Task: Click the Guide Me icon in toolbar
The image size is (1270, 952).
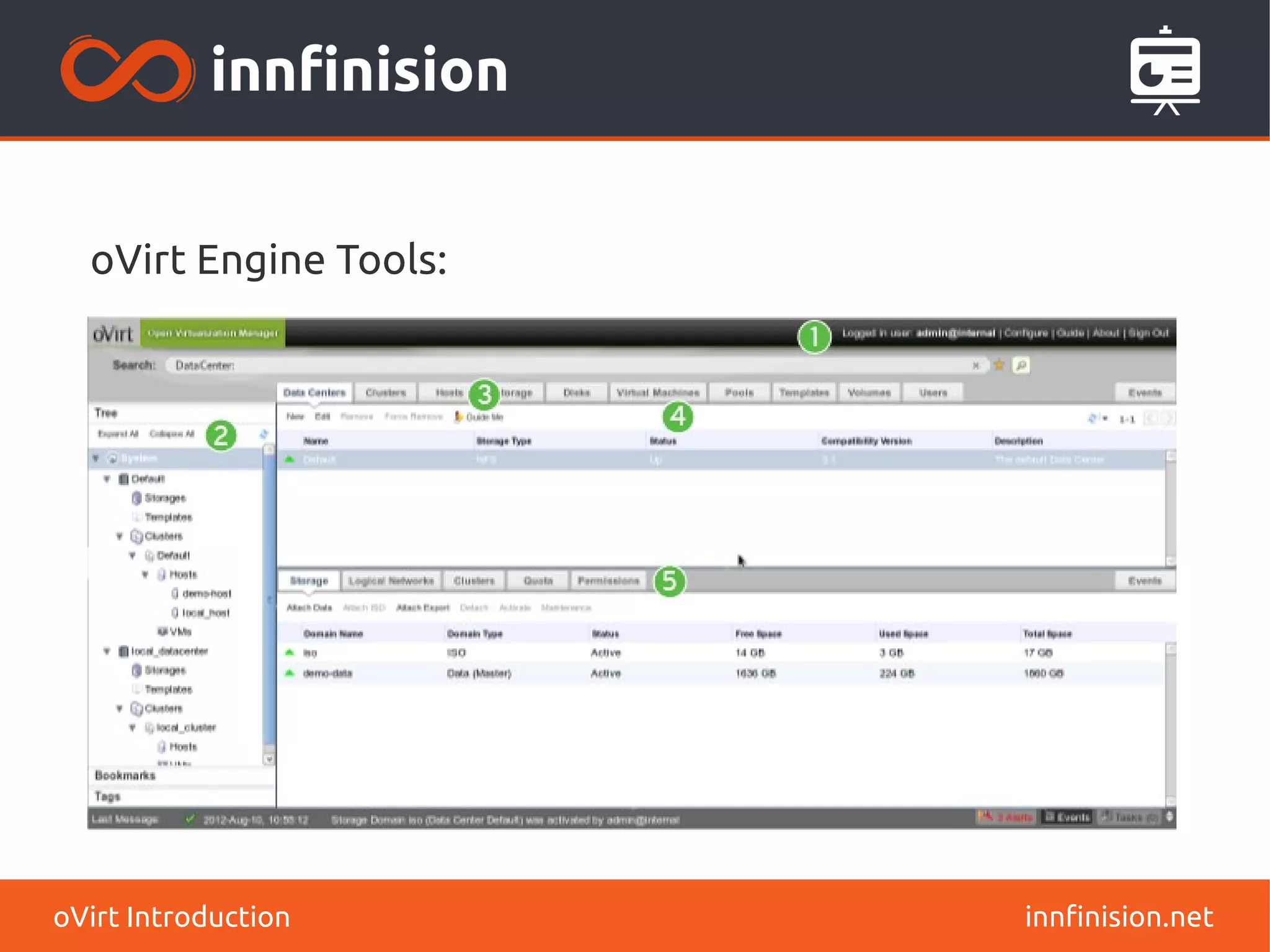Action: 458,417
